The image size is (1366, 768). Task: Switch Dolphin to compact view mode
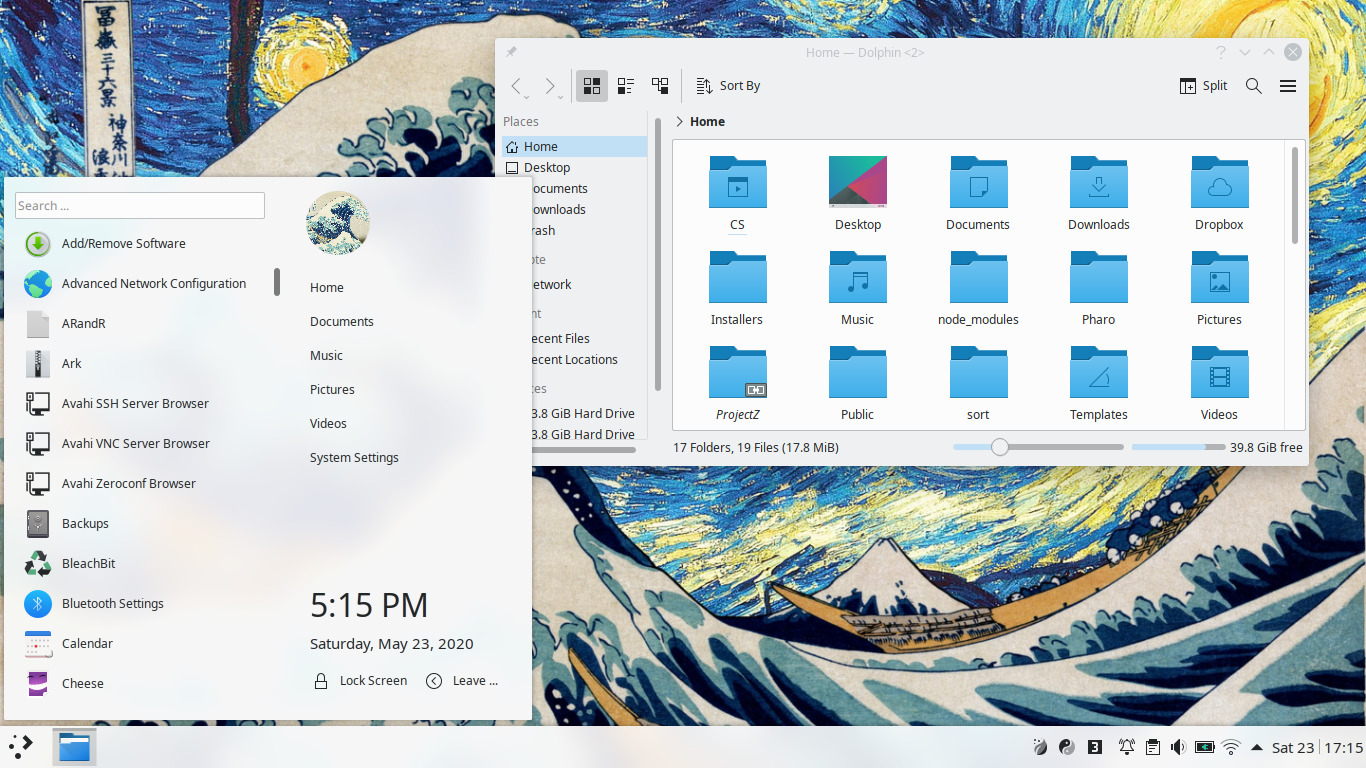(626, 86)
